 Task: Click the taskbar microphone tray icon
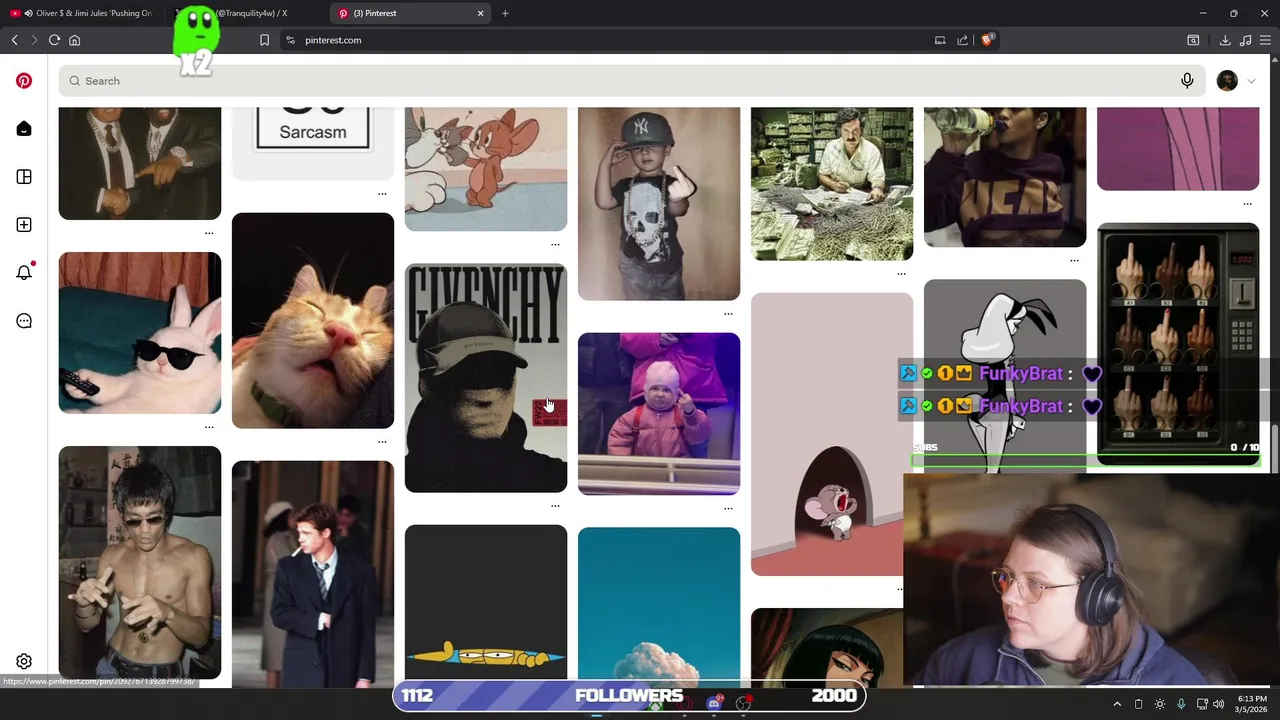point(1181,704)
